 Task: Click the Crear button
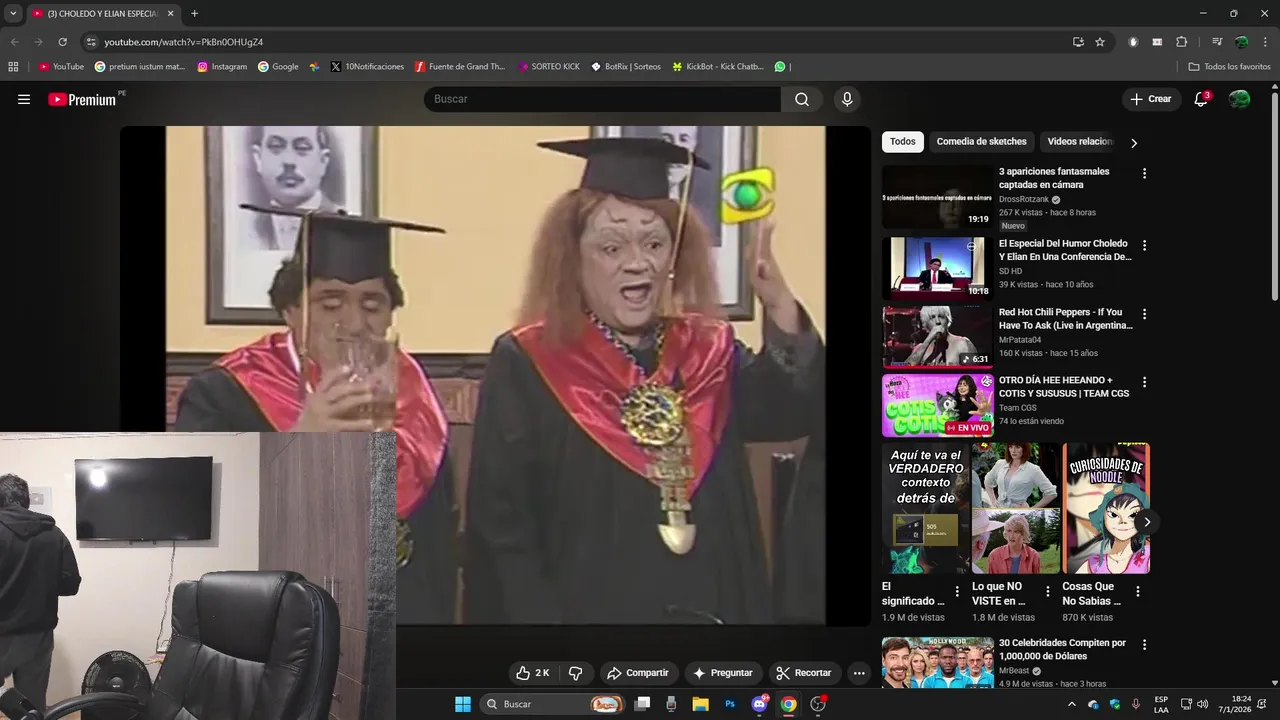coord(1151,99)
